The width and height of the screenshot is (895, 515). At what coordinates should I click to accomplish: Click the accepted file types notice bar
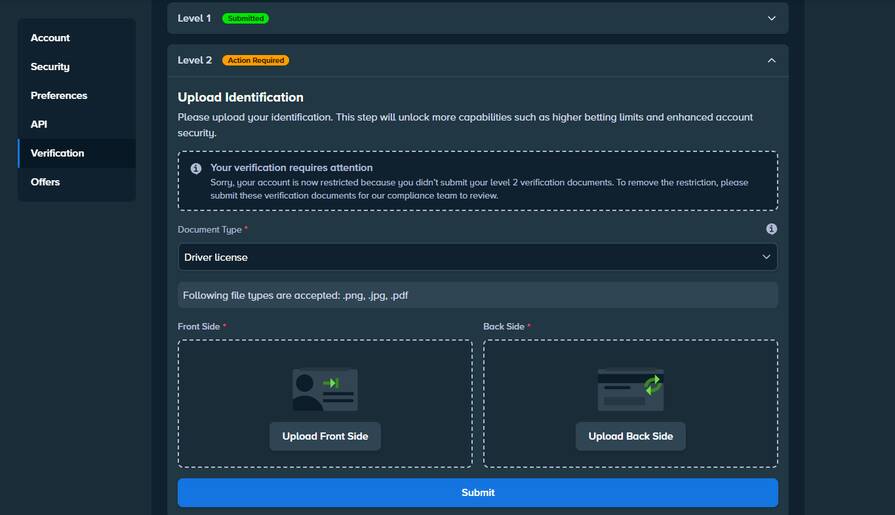pos(477,295)
